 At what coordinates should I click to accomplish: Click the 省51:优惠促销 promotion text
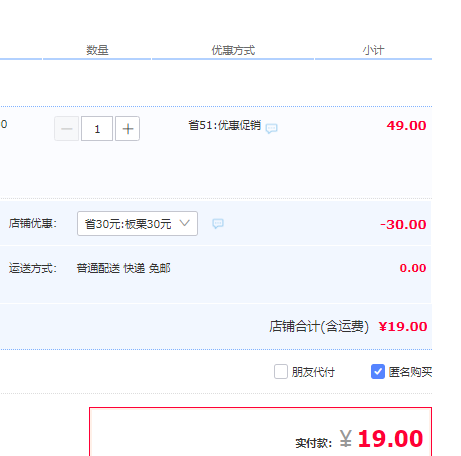tap(225, 125)
